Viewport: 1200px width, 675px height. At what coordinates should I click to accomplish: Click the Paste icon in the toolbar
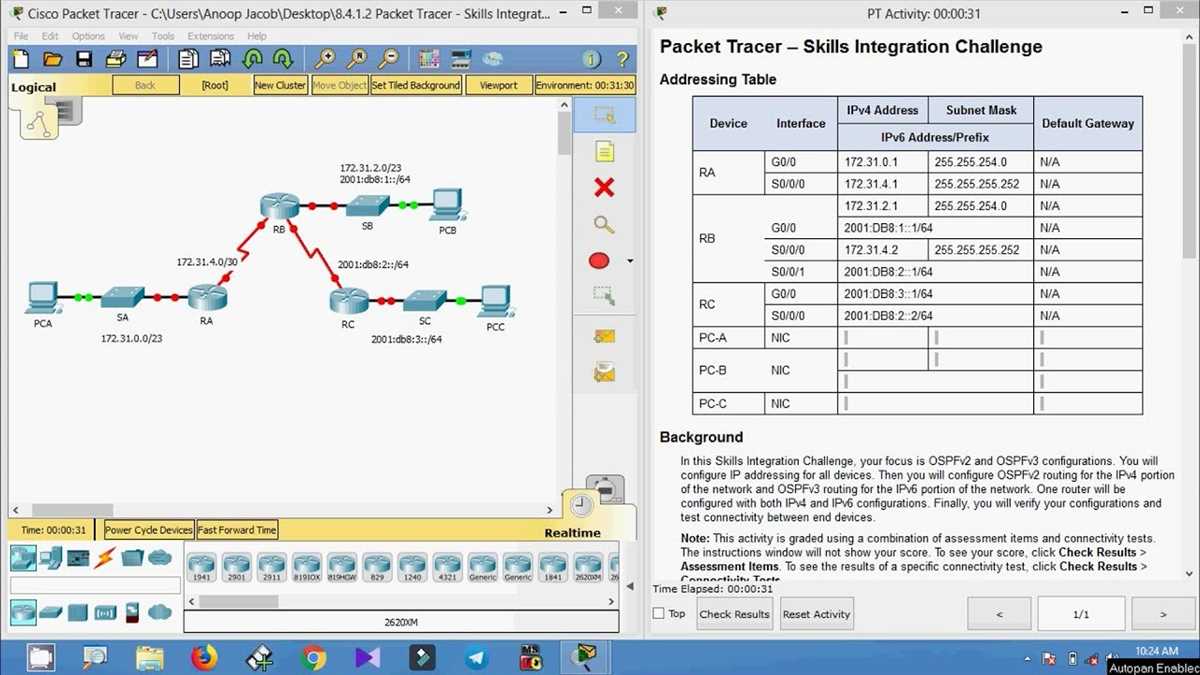219,60
